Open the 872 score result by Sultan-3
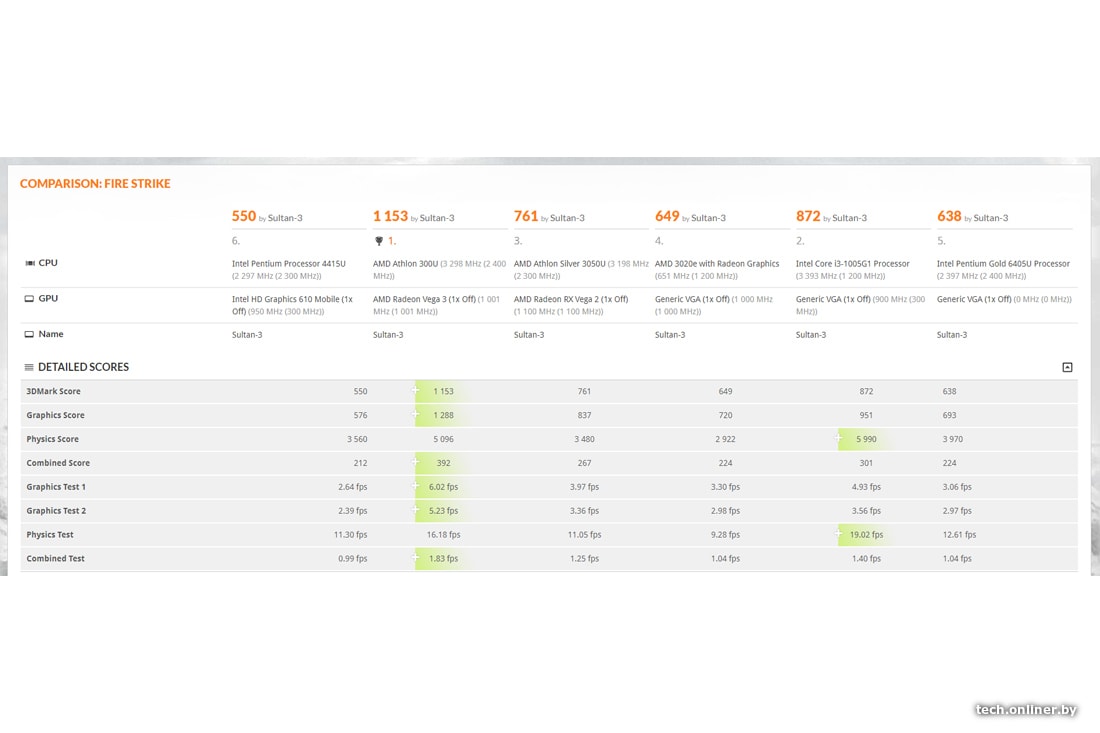Screen dimensions: 1100x733 tap(808, 216)
